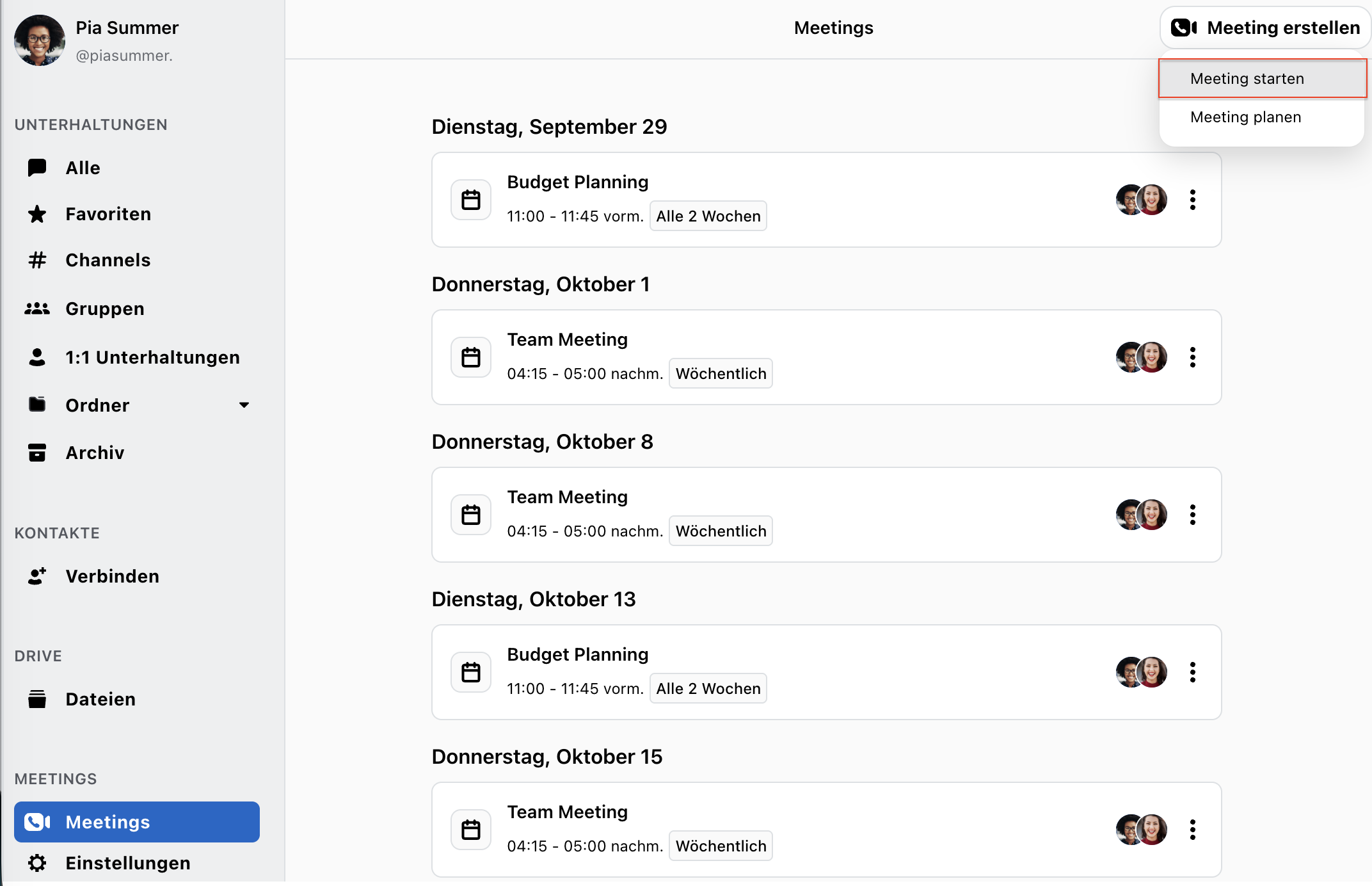The width and height of the screenshot is (1372, 886).
Task: Open Team Meeting title on Oktober 15
Action: click(568, 812)
